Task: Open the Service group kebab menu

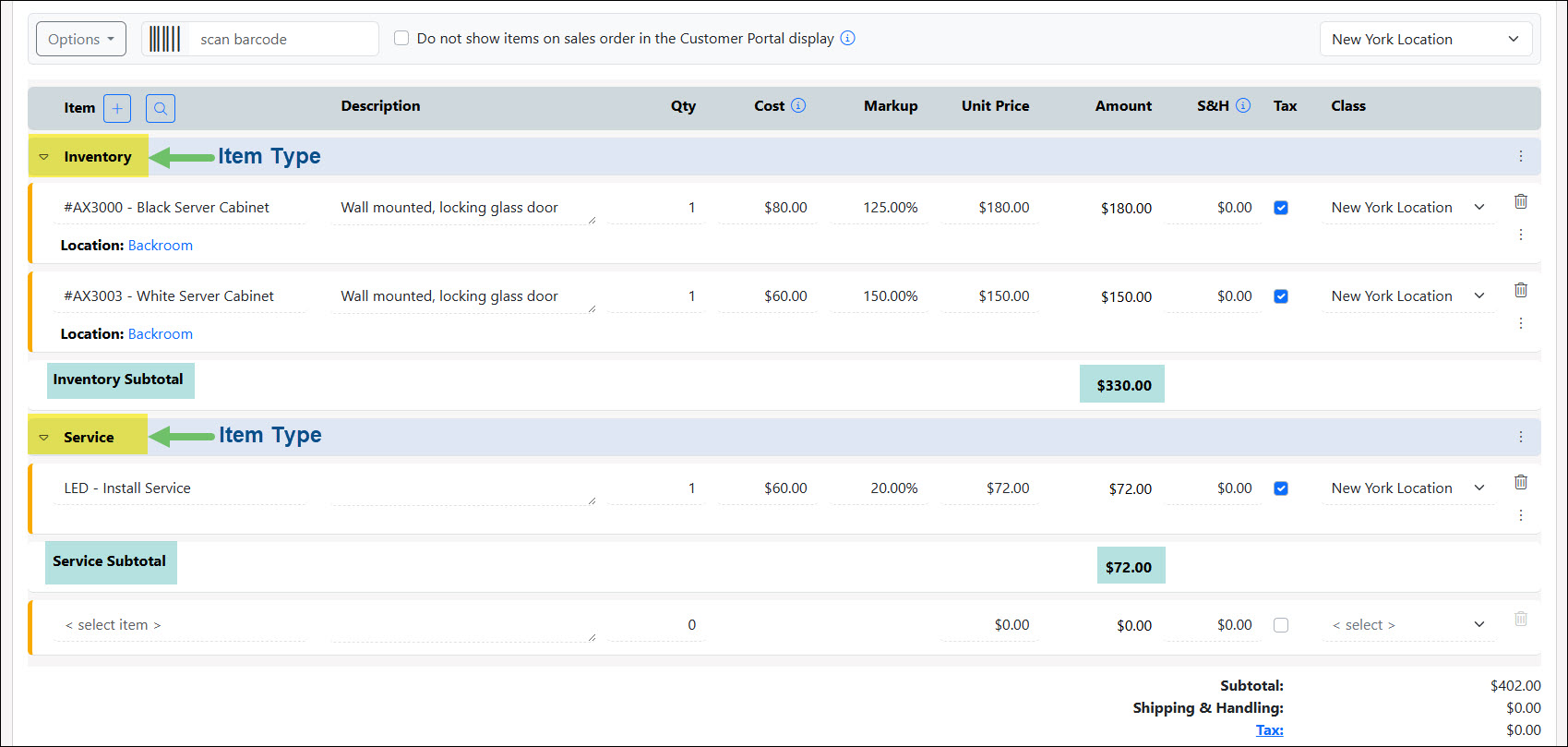Action: [x=1521, y=437]
